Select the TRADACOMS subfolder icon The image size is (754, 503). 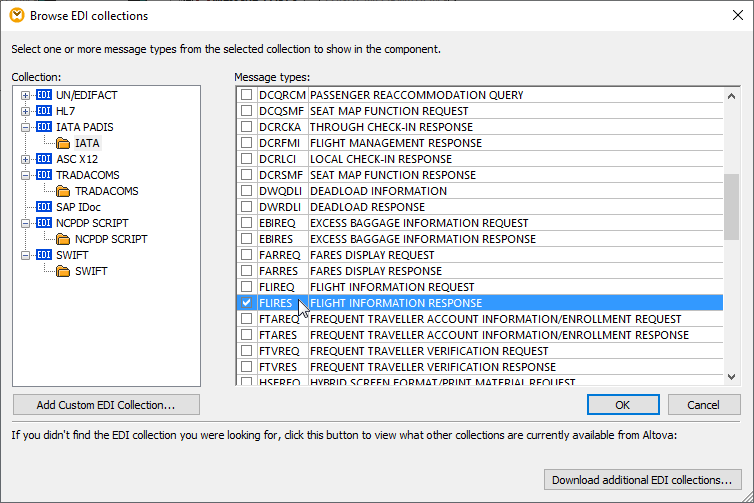(x=63, y=191)
